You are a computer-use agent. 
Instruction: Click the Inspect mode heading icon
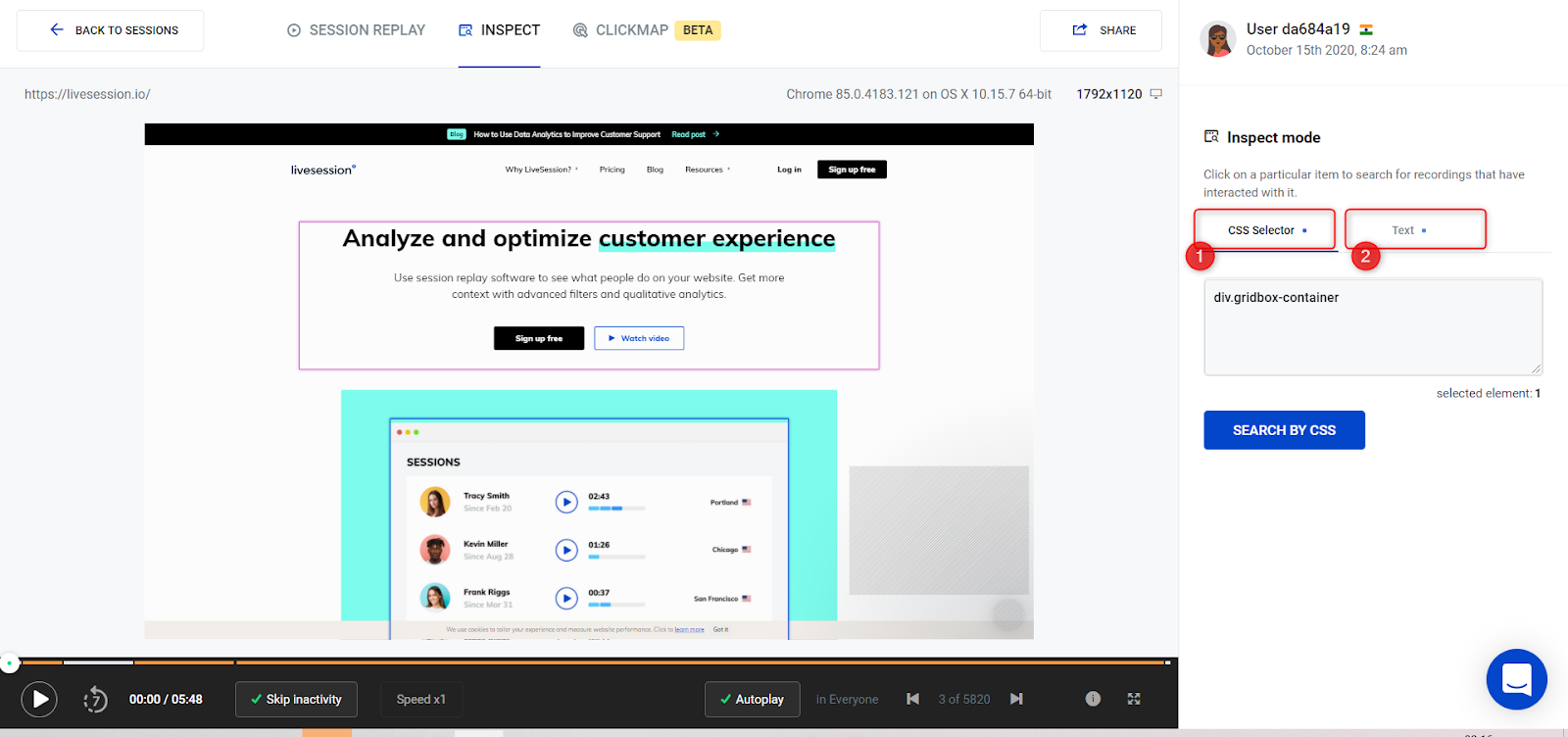coord(1211,136)
